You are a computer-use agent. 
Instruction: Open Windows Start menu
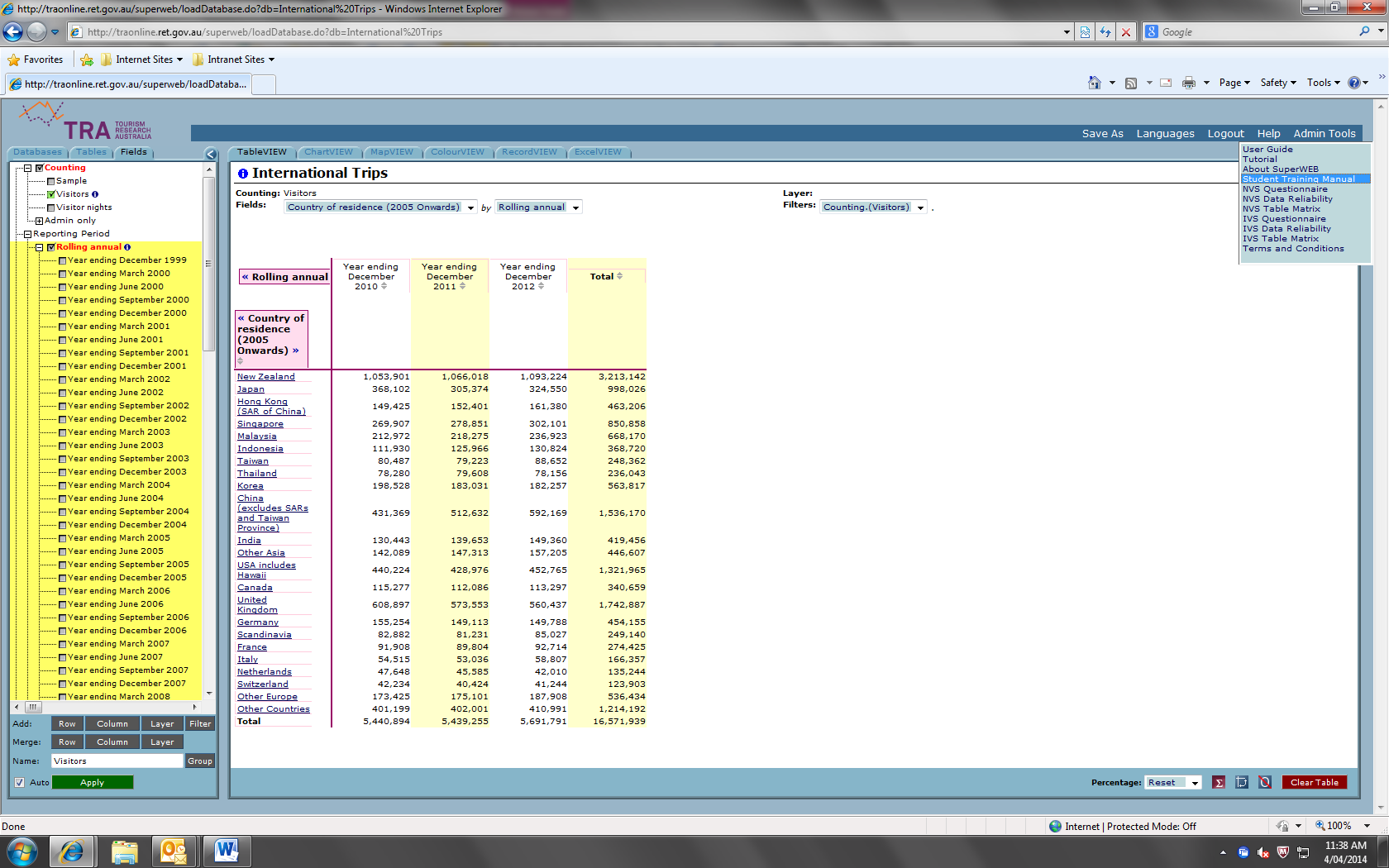[21, 851]
